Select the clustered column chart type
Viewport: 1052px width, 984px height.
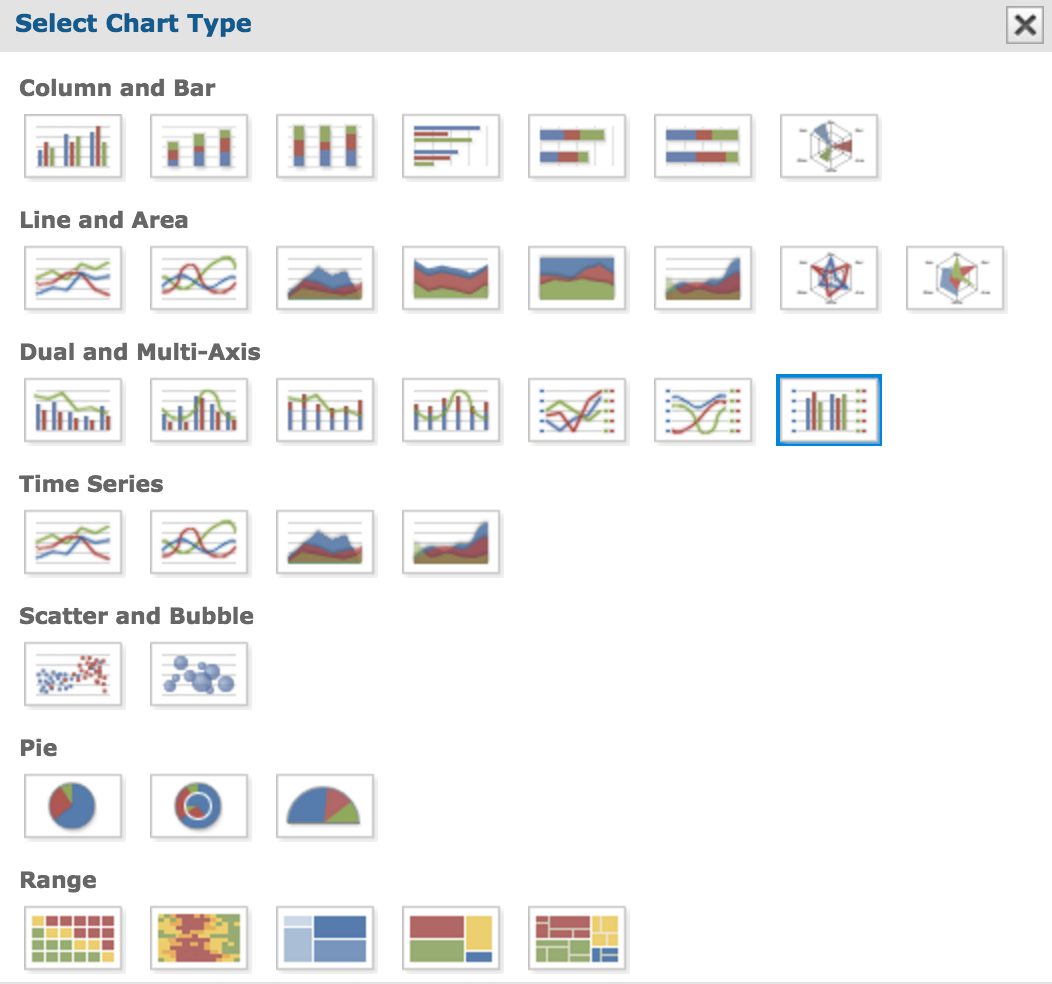pyautogui.click(x=73, y=146)
